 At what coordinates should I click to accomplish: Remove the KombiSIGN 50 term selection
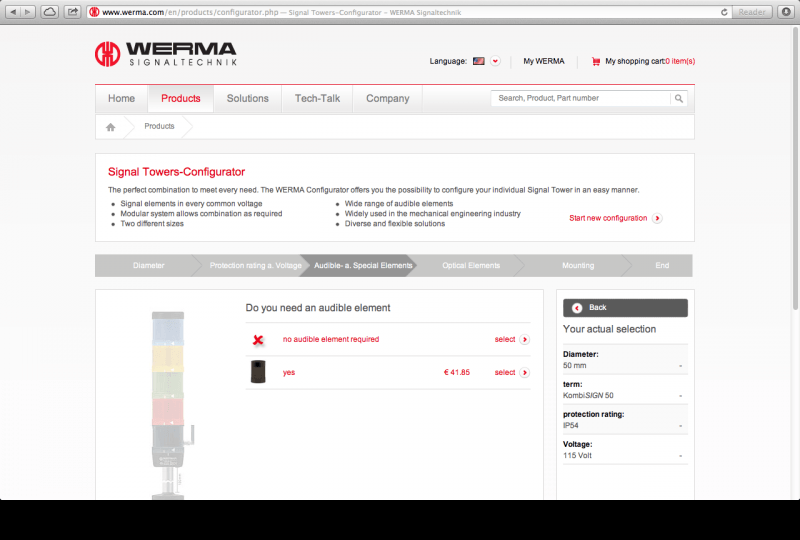[x=681, y=396]
